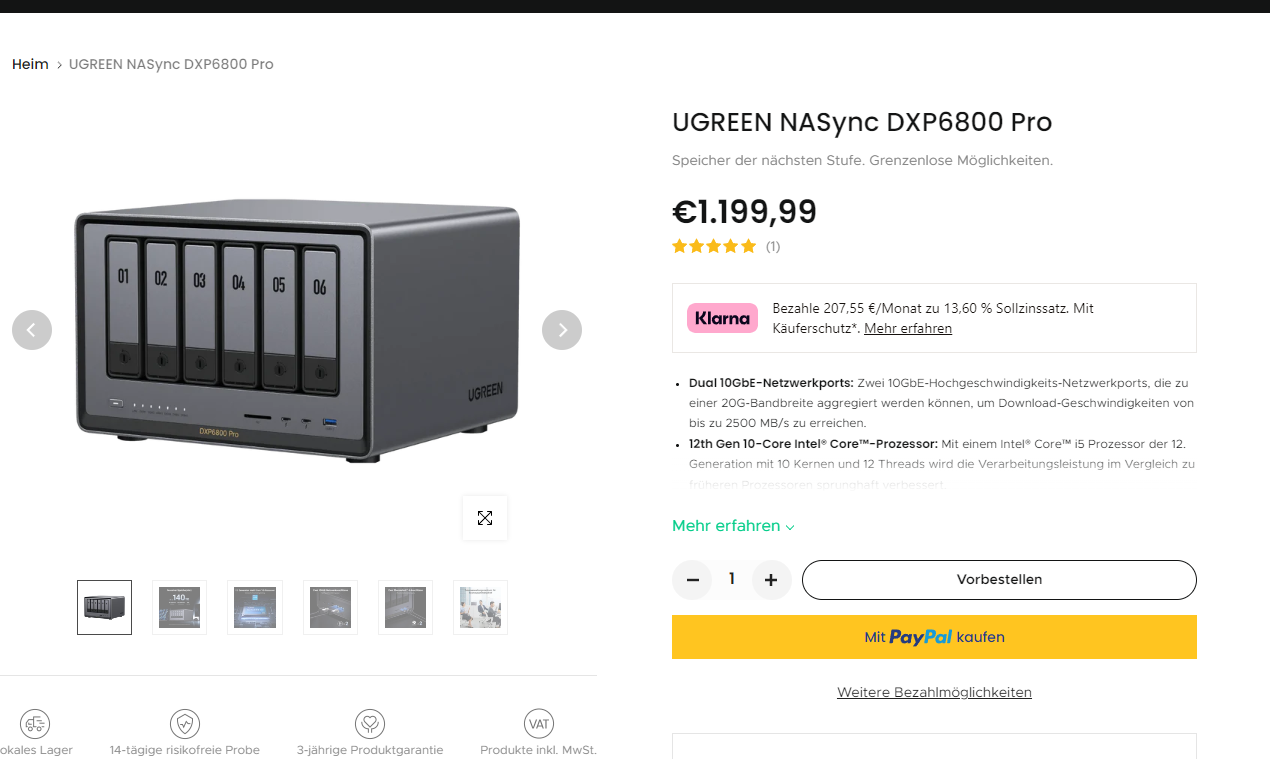Open fullscreen product image zoom
This screenshot has height=759, width=1270.
(485, 518)
